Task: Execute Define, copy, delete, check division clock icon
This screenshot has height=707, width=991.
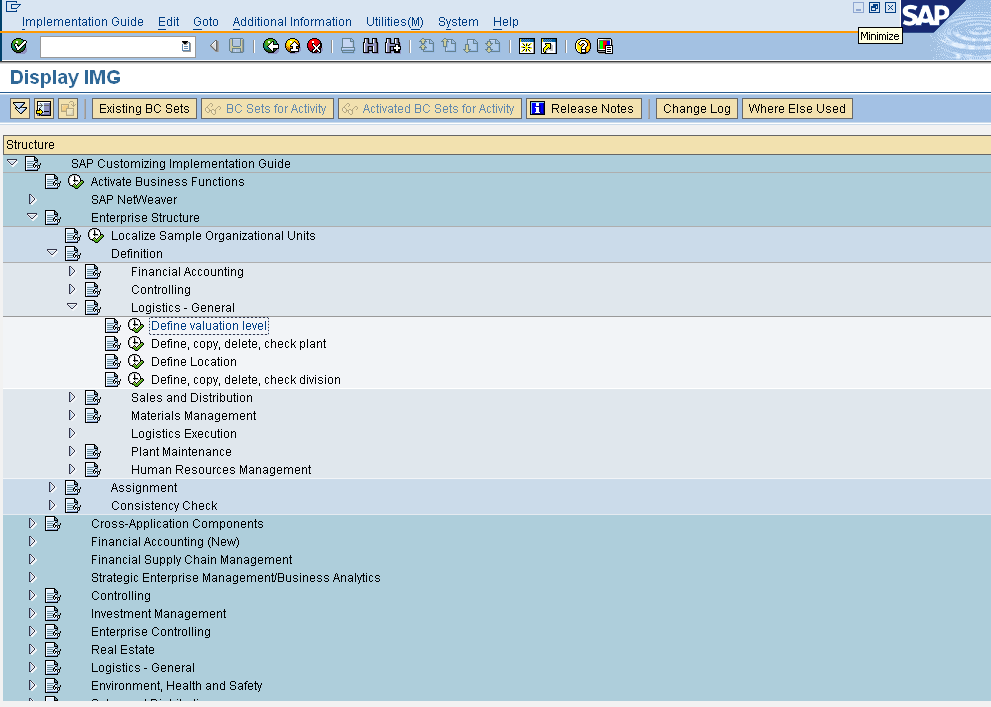Action: 136,380
